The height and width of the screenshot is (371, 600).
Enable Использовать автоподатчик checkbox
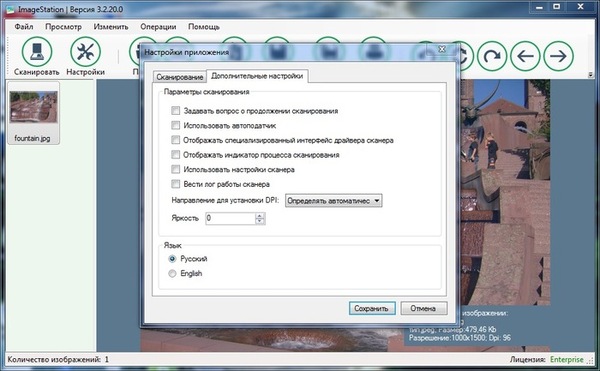point(175,125)
